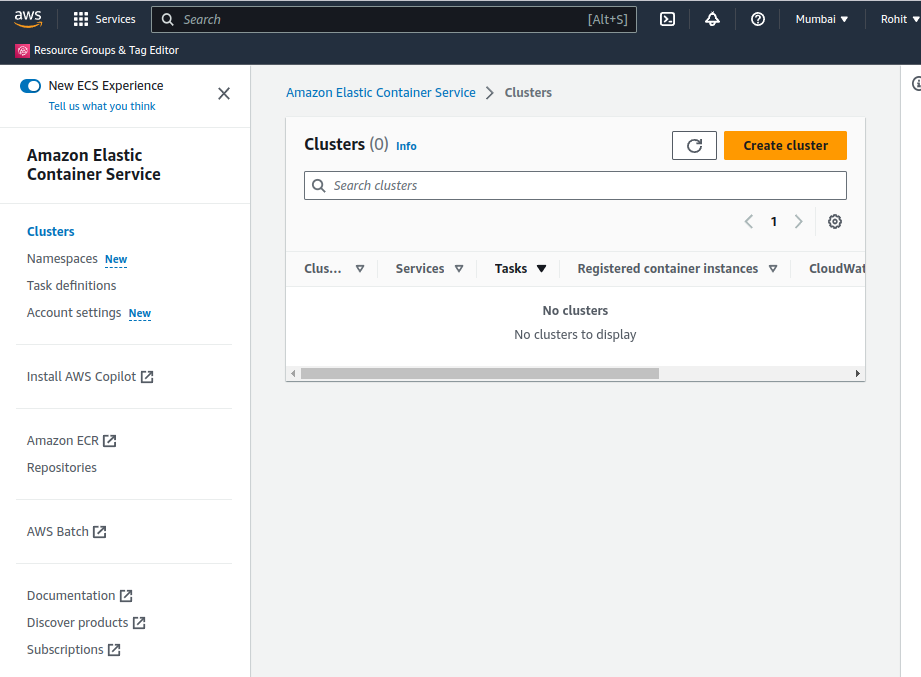Launch the CloudShell terminal icon
The image size is (921, 677).
coord(667,19)
